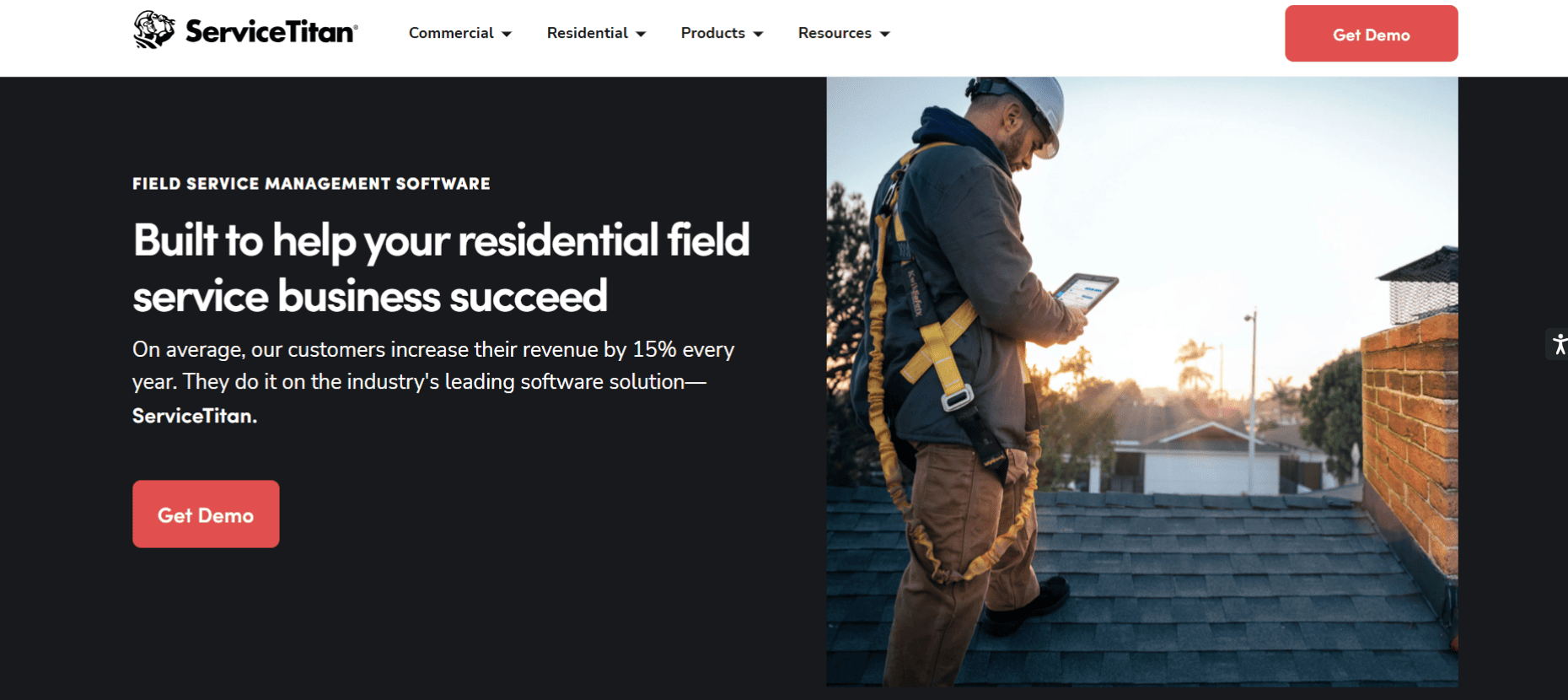This screenshot has height=700, width=1568.
Task: Open the accessibility widget icon
Action: [x=1559, y=344]
